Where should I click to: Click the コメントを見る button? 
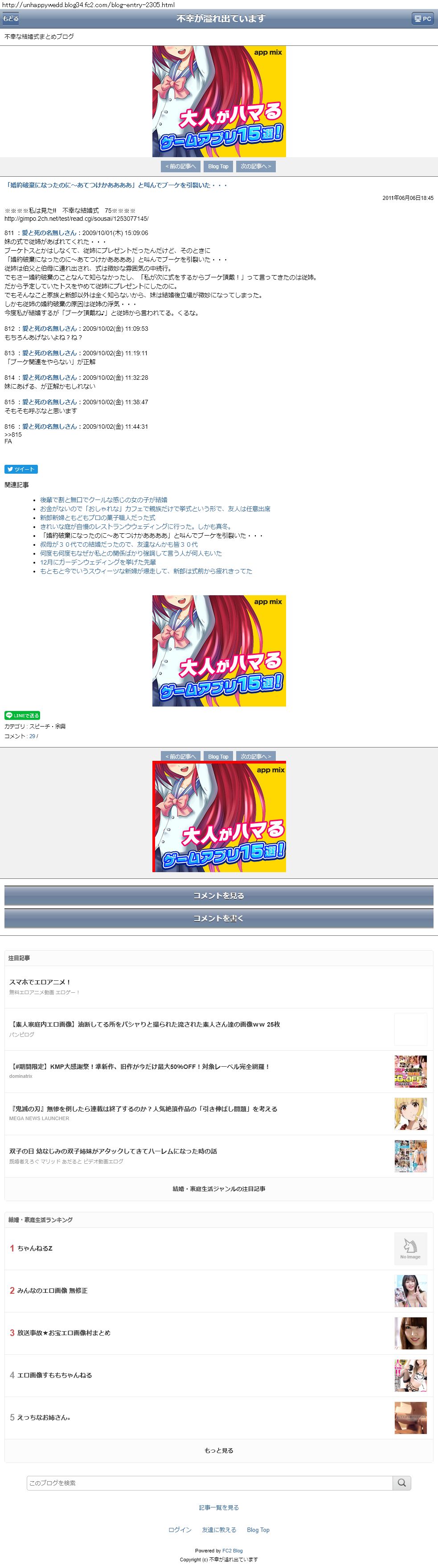[219, 895]
